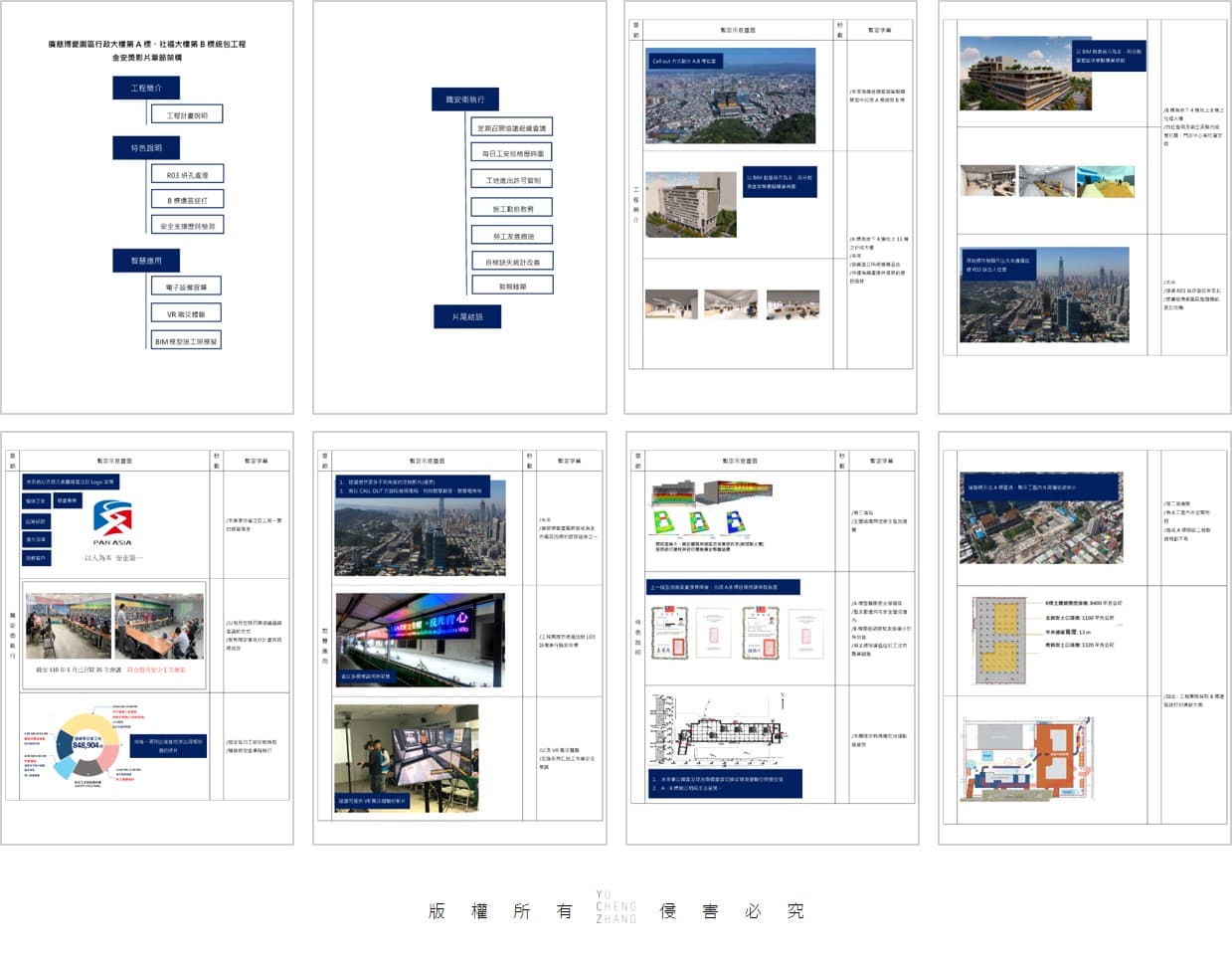Viewport: 1232px width, 967px height.
Task: Select the 勞工友善 outline box
Action: [x=511, y=236]
